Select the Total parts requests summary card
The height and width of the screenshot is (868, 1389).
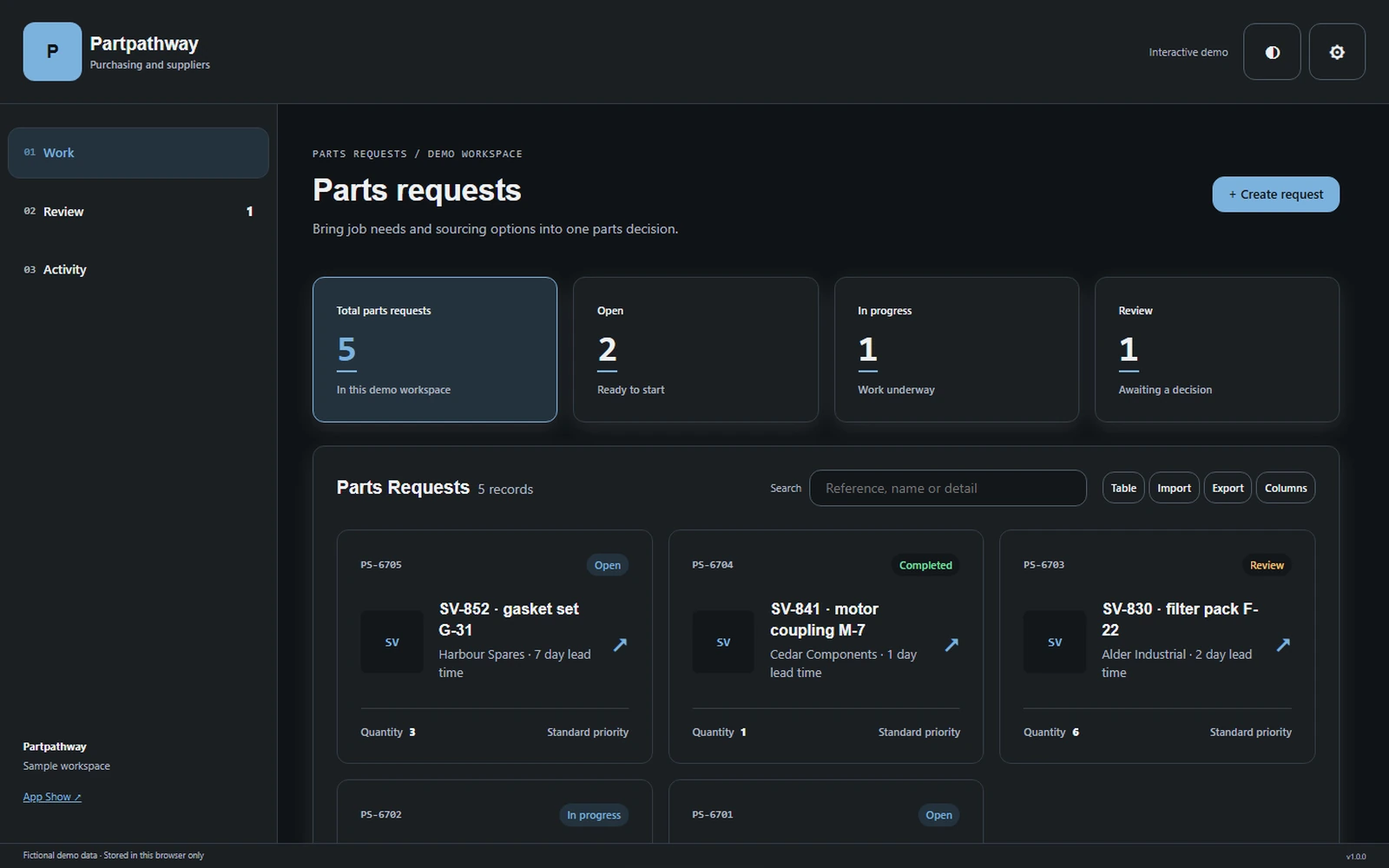tap(435, 350)
